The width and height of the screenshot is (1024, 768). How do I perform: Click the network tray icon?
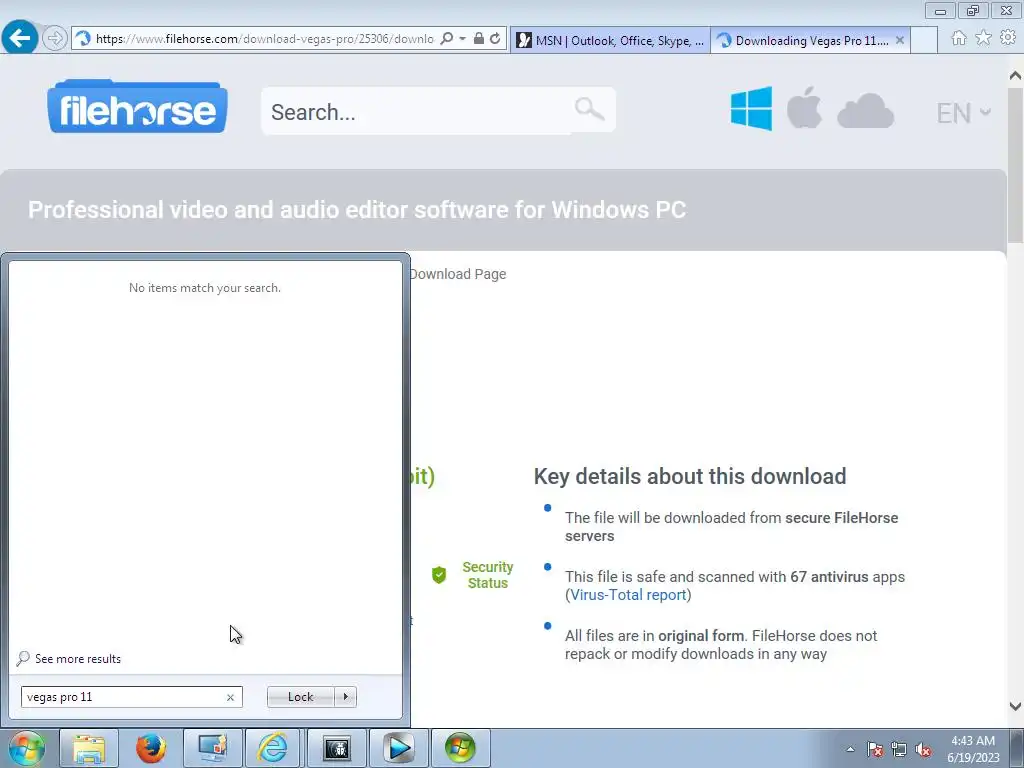coord(899,749)
